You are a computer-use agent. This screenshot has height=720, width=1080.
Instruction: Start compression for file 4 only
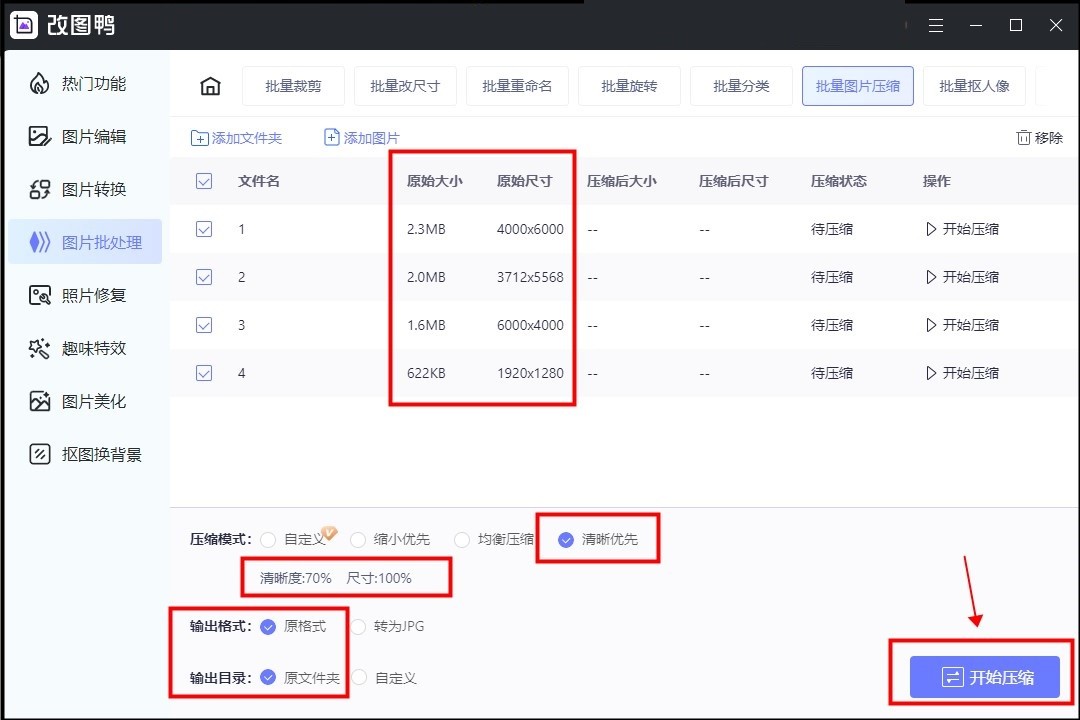click(963, 372)
